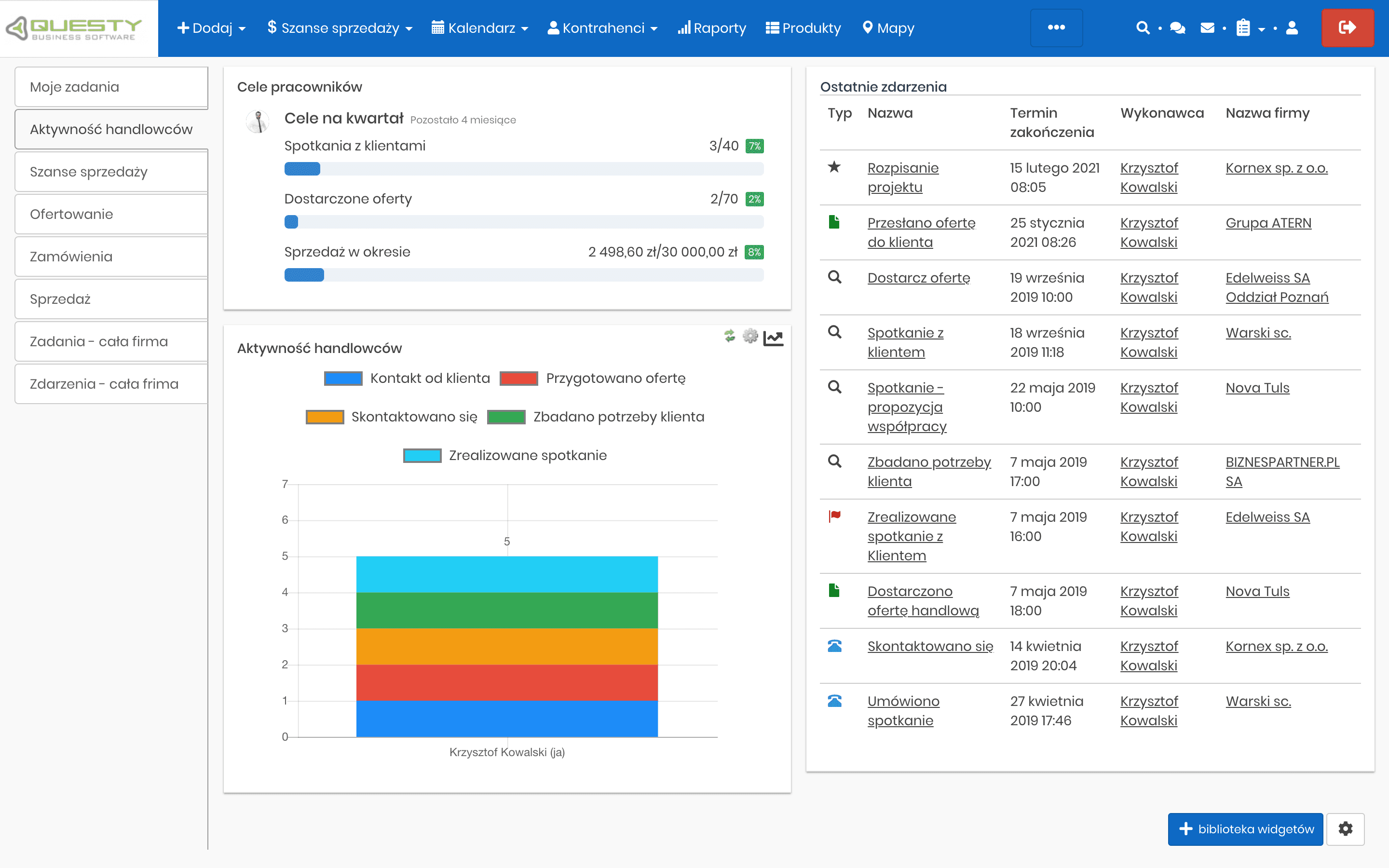The width and height of the screenshot is (1389, 868).
Task: Expand the Kalendarz dropdown menu
Action: click(480, 27)
